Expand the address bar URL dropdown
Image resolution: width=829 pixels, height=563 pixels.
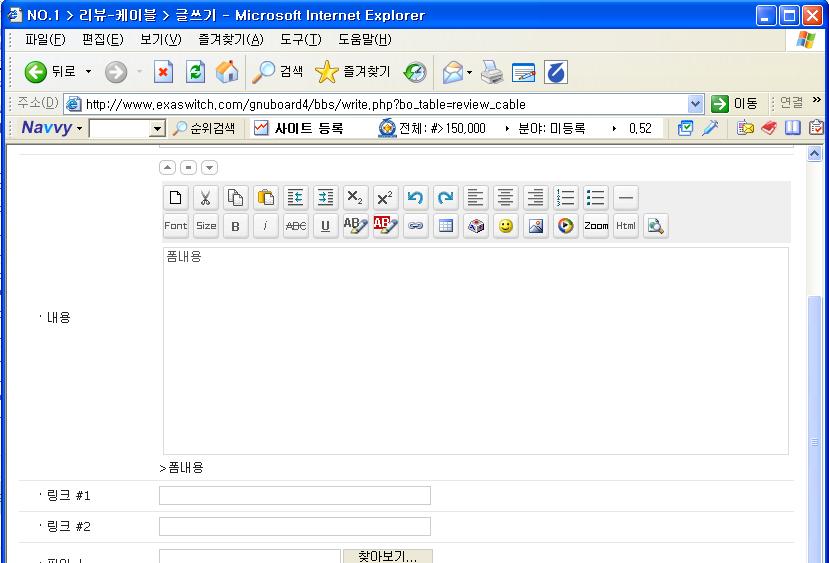(696, 104)
